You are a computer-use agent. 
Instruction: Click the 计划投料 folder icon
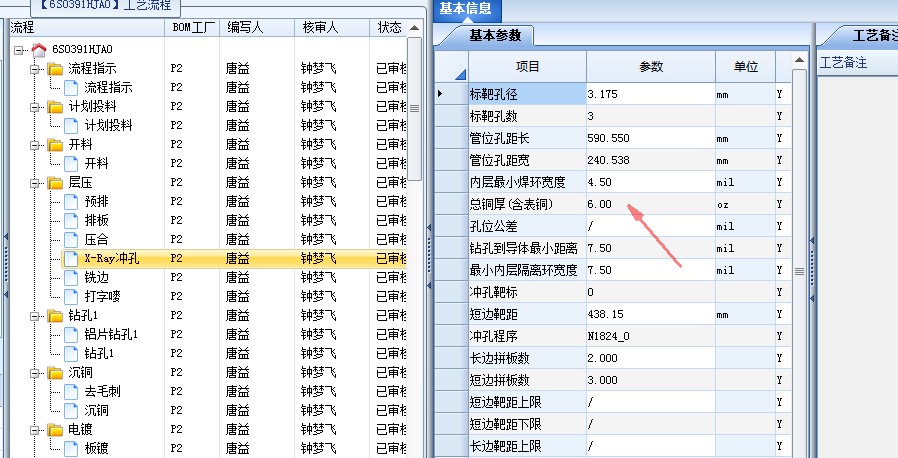coord(56,106)
